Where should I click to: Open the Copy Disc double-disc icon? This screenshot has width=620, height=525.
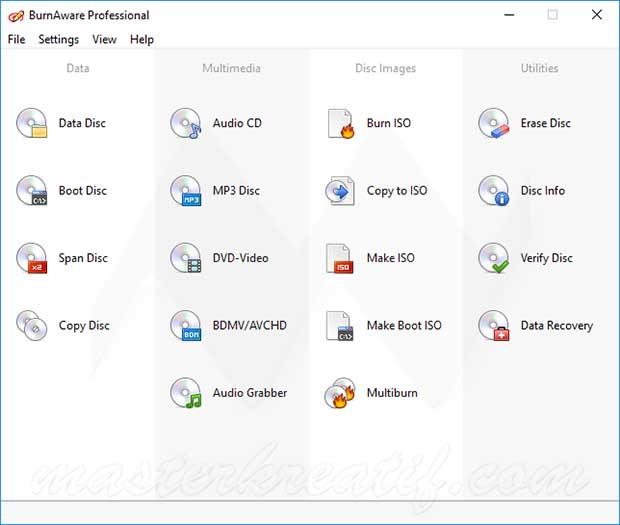coord(32,326)
